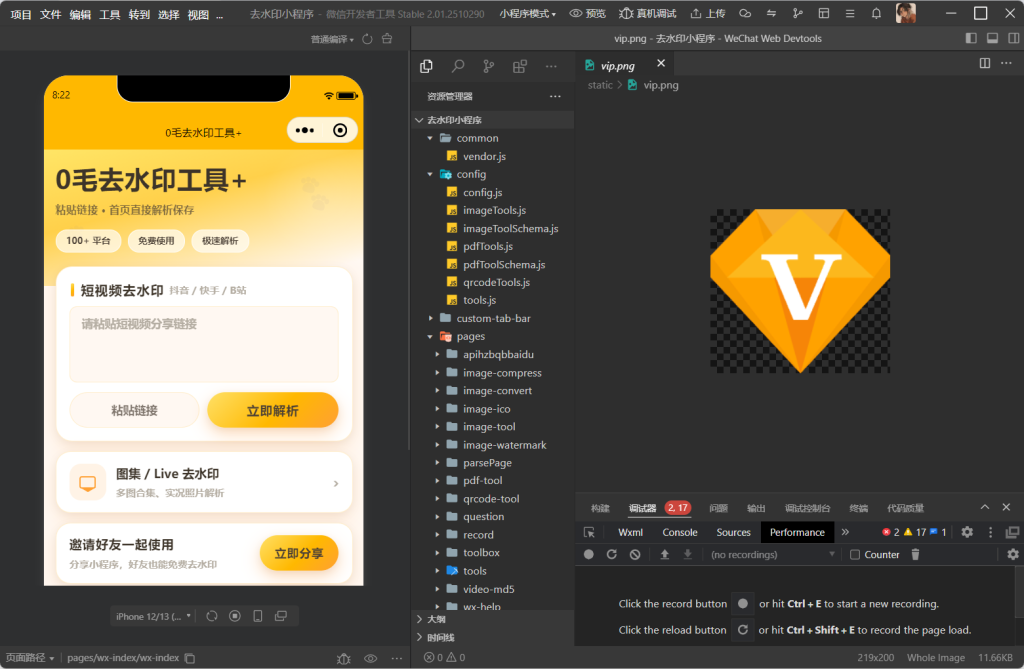1024x669 pixels.
Task: Click the explorer files icon
Action: 426,66
